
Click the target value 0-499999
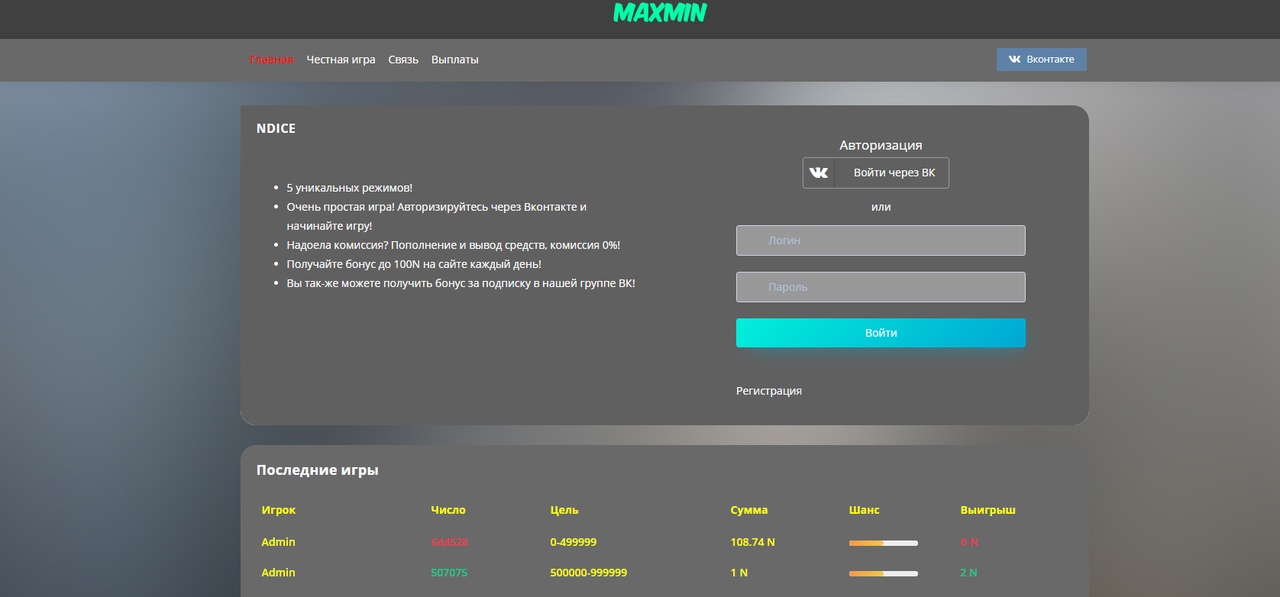tap(573, 542)
